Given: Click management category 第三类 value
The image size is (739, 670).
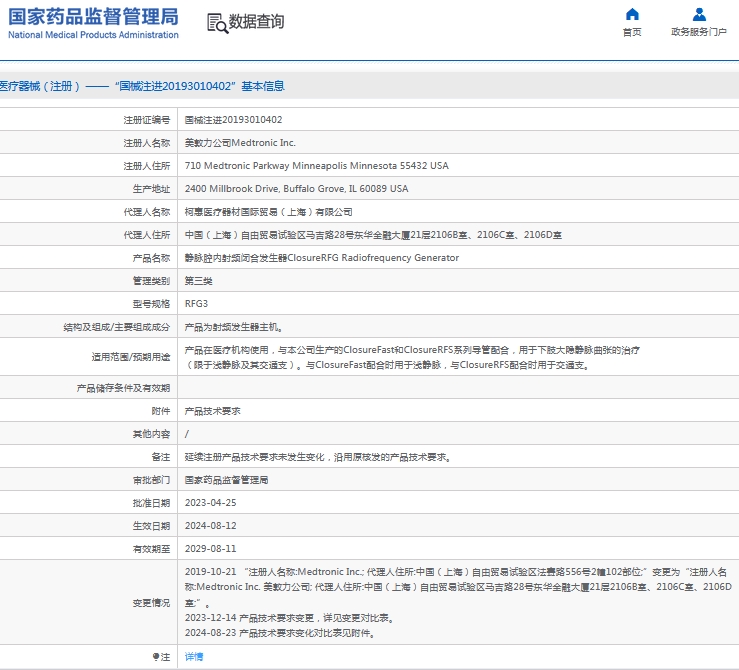Looking at the screenshot, I should point(198,281).
